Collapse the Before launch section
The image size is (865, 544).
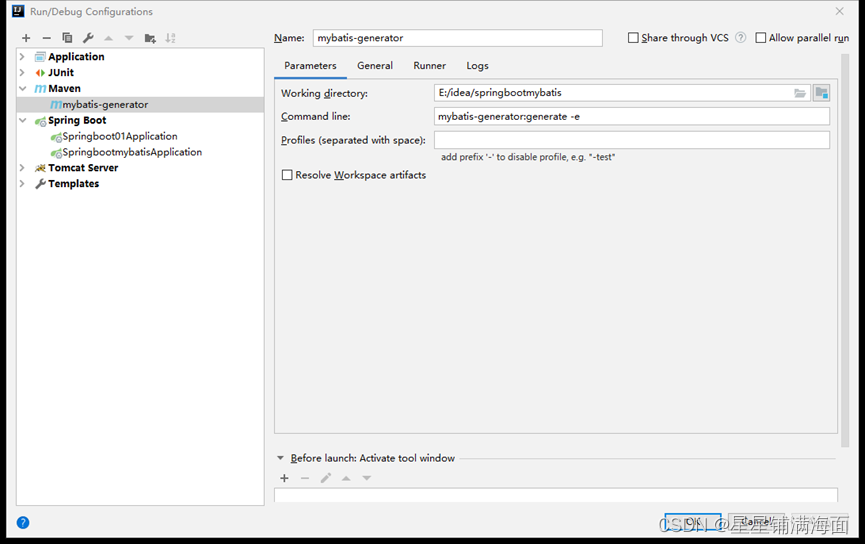[280, 458]
